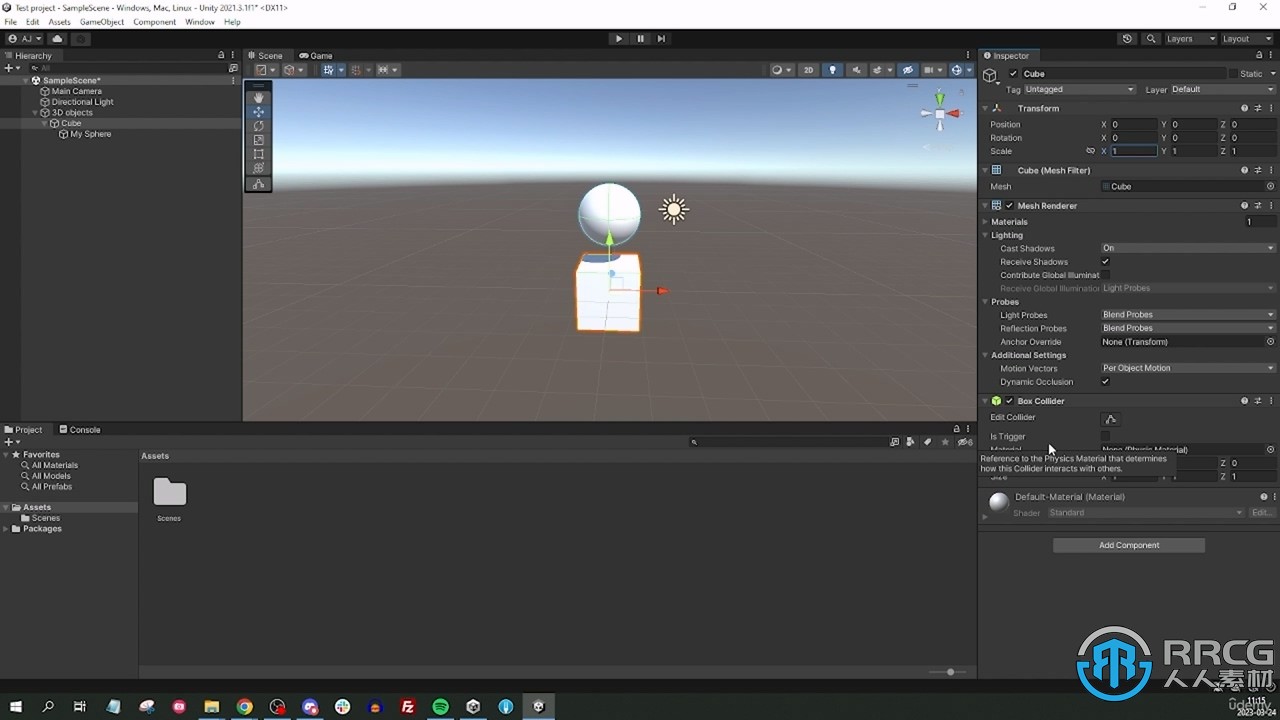Click the Step frame button
Screen dimensions: 1280x720
[661, 39]
